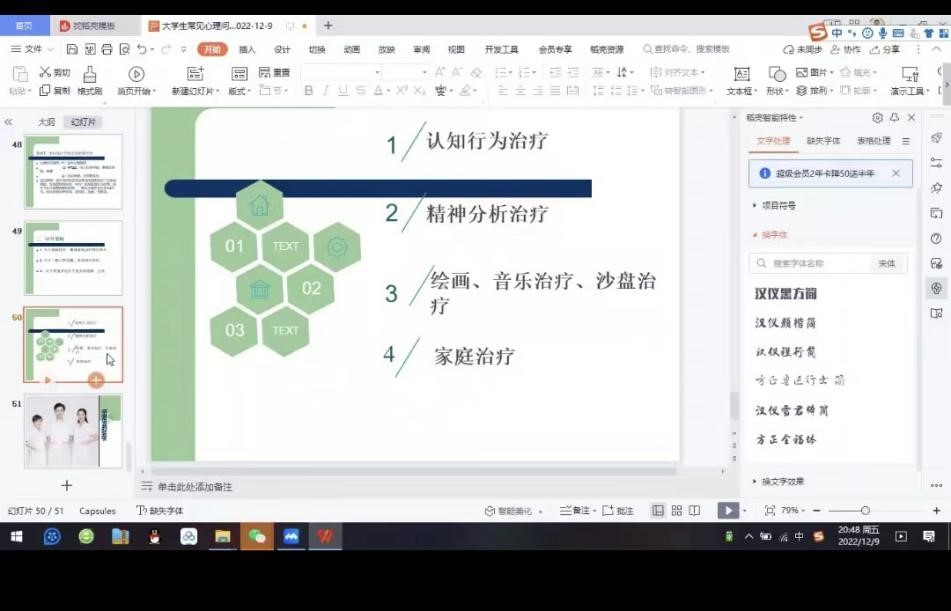Switch to normal view in status bar
Screen dimensions: 951x611
[658, 511]
